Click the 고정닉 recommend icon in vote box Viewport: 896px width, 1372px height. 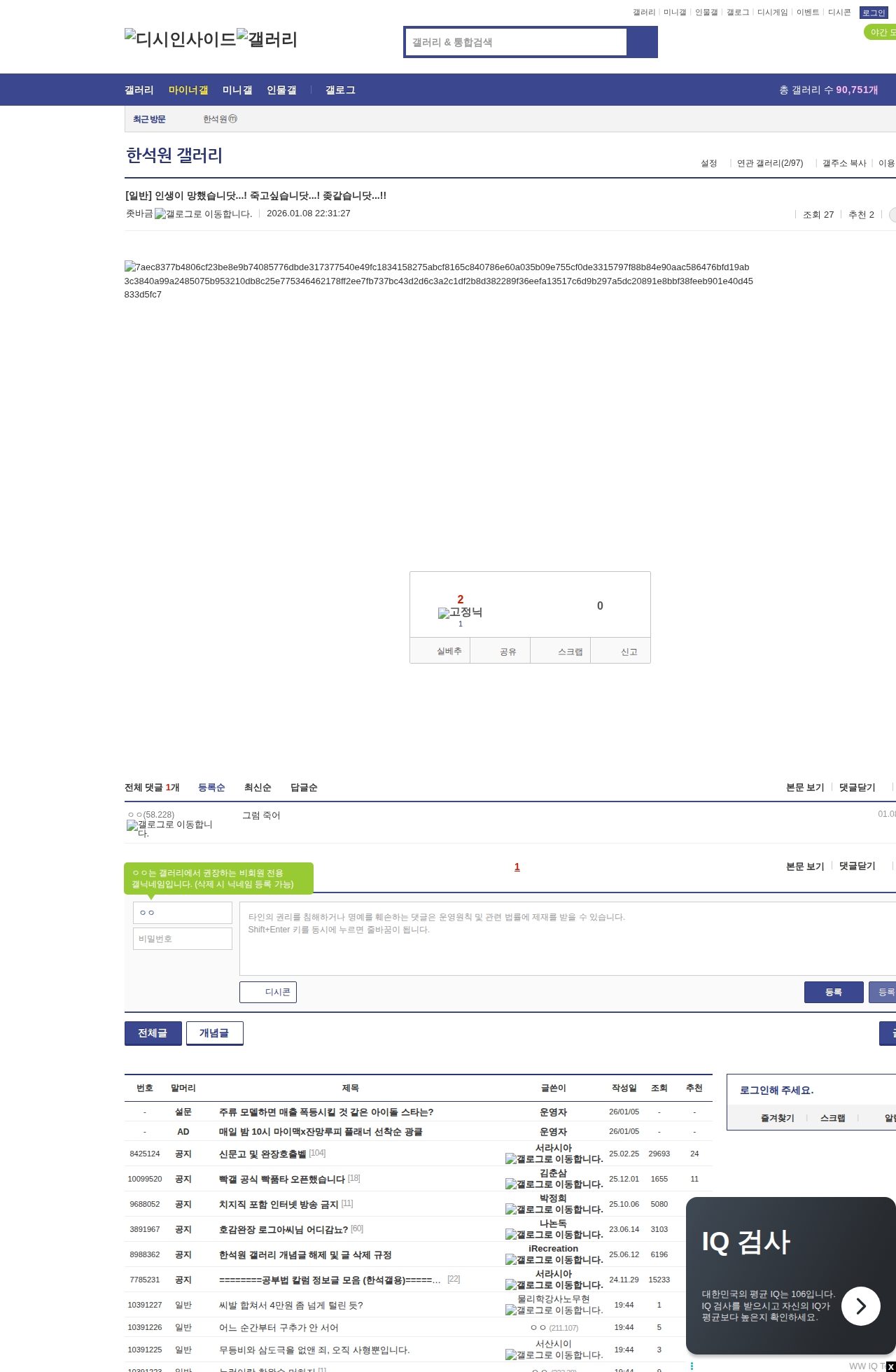point(460,612)
